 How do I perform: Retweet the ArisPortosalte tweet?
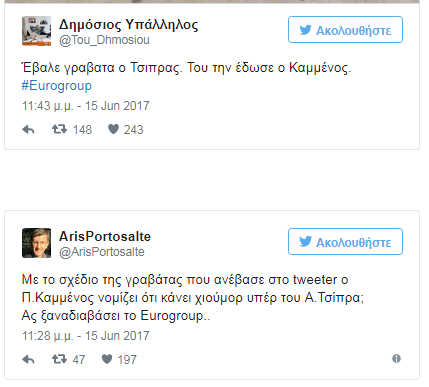(x=59, y=359)
